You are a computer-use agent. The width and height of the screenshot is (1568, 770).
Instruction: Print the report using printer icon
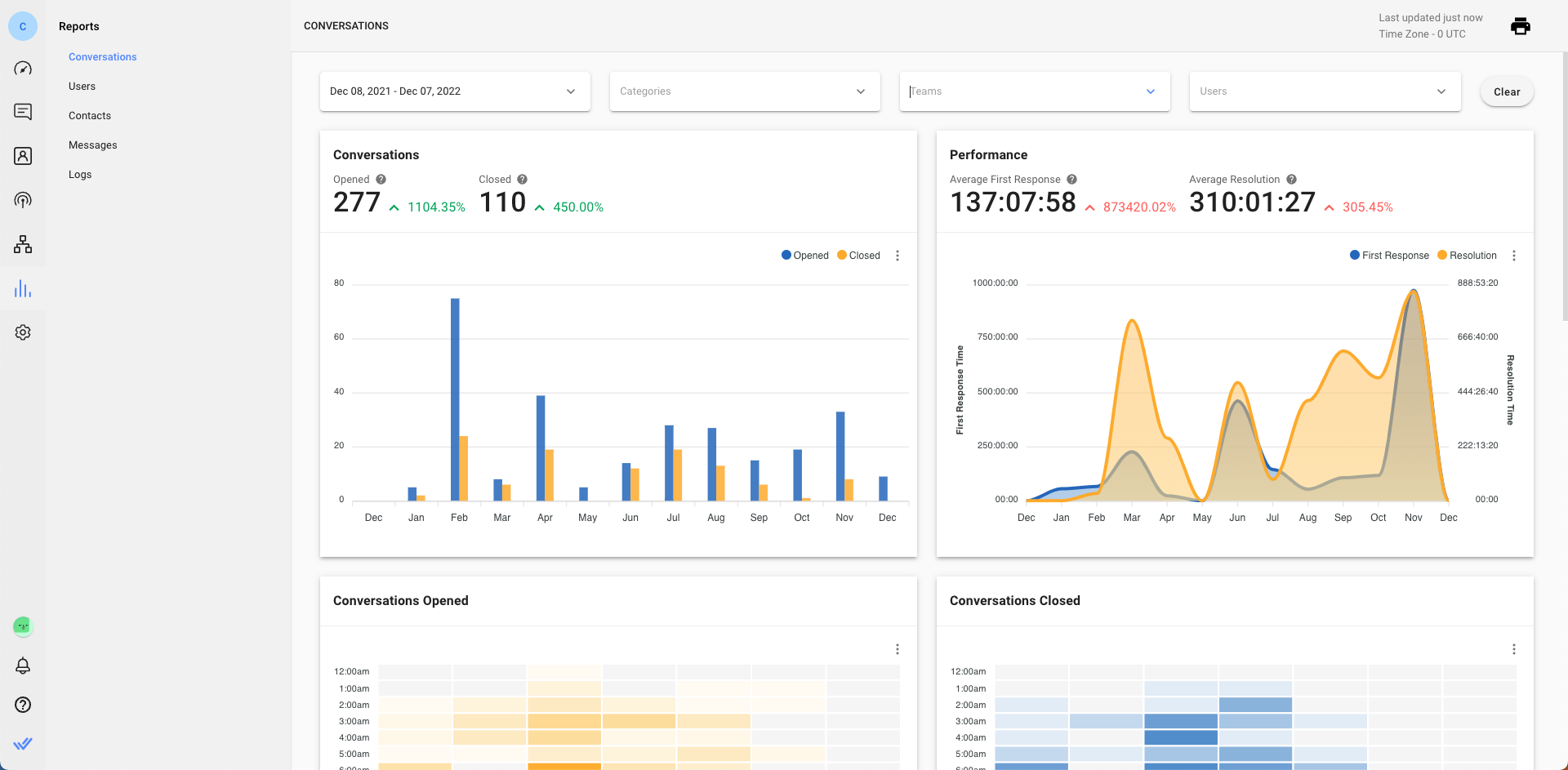click(x=1521, y=26)
